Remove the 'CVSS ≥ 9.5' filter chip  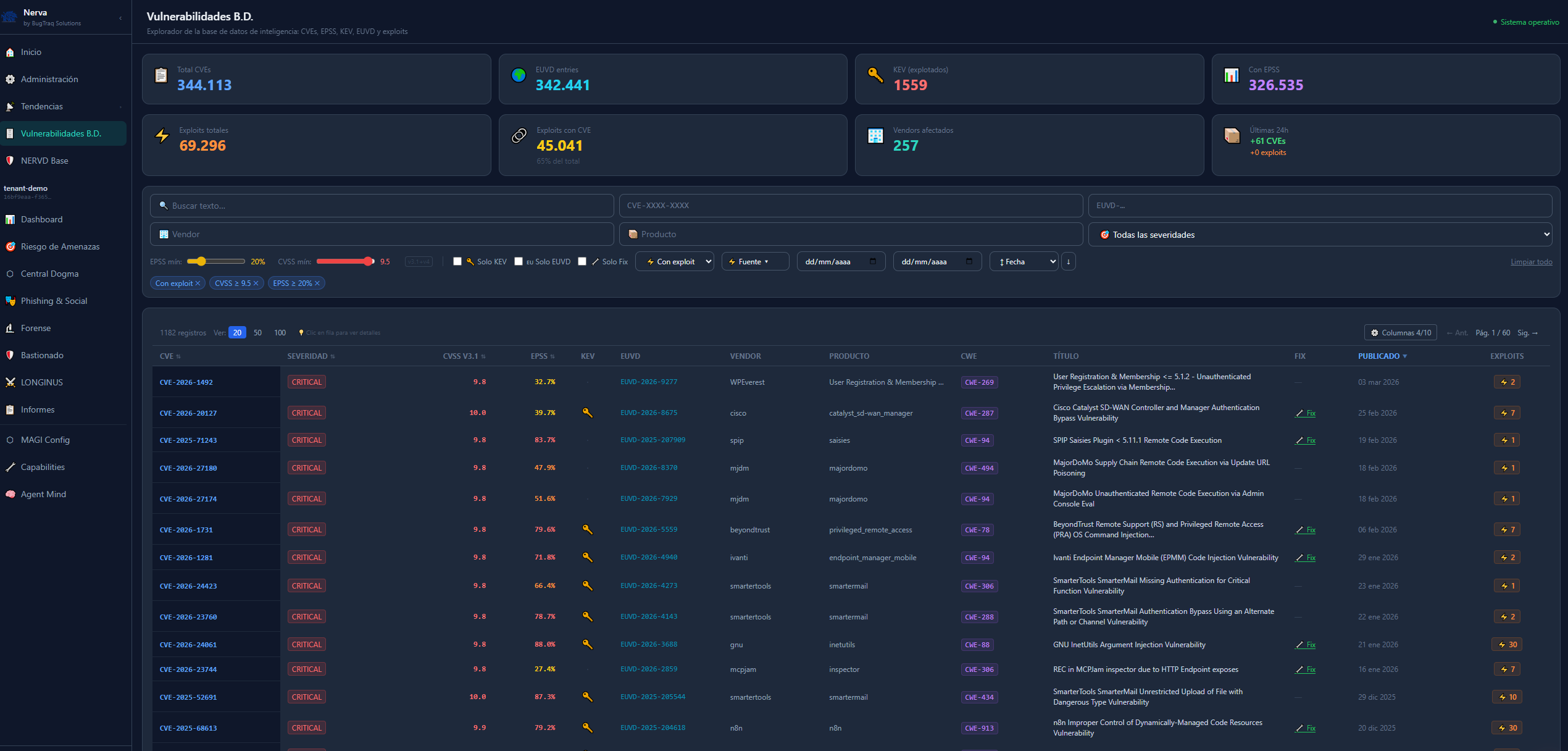point(256,283)
